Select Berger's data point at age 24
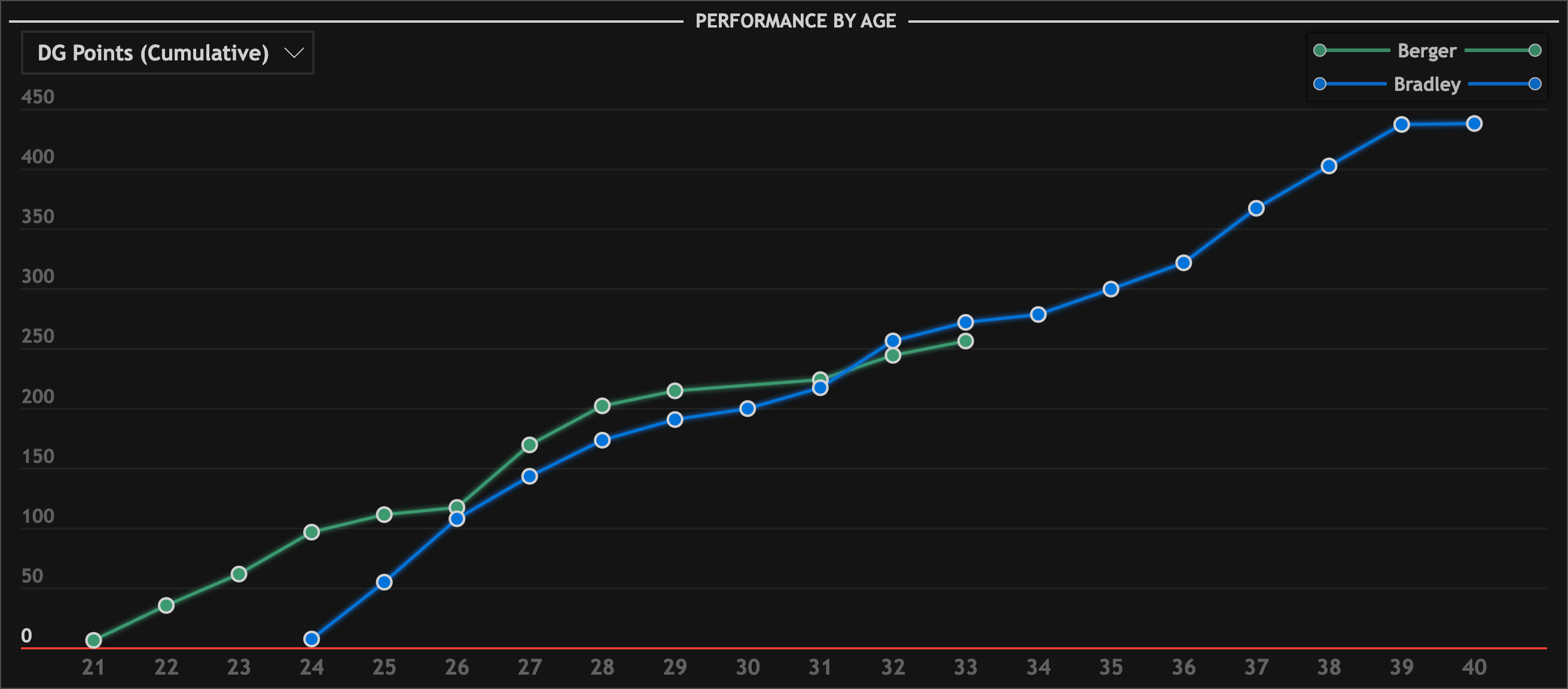This screenshot has height=689, width=1568. (x=311, y=532)
